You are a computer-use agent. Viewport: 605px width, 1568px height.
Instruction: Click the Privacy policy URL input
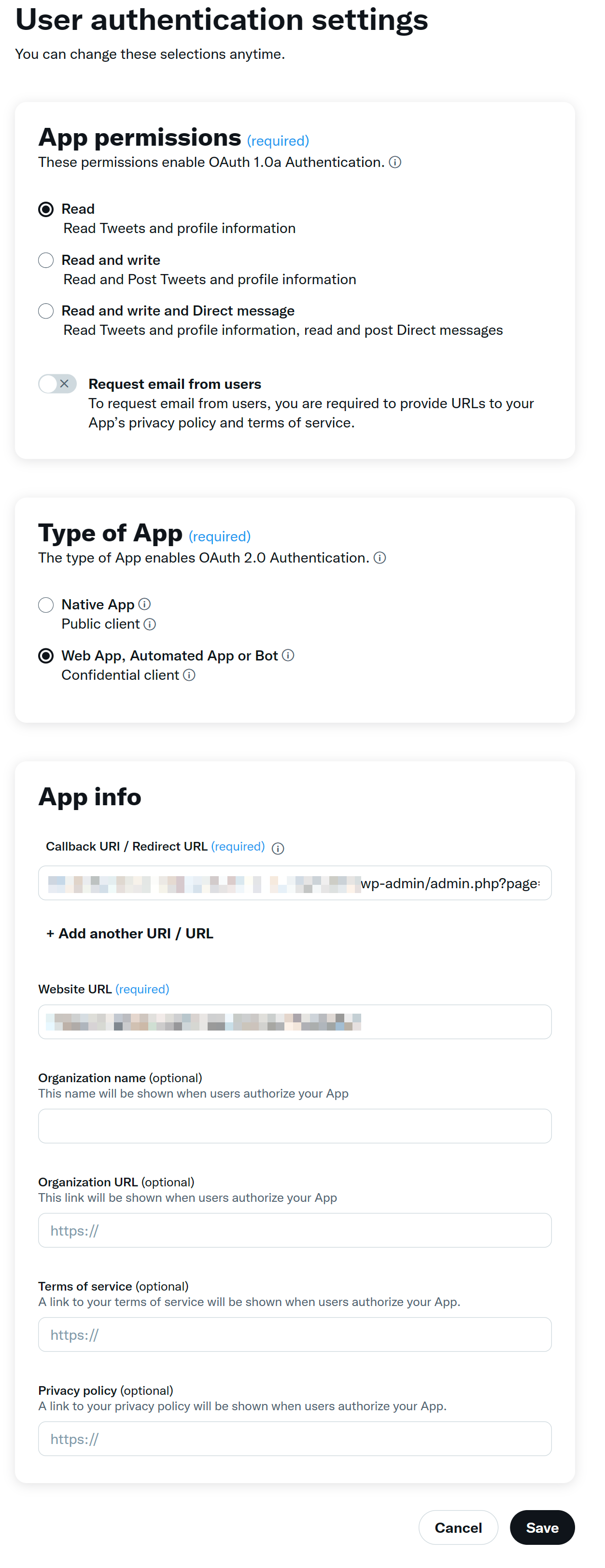[294, 1438]
